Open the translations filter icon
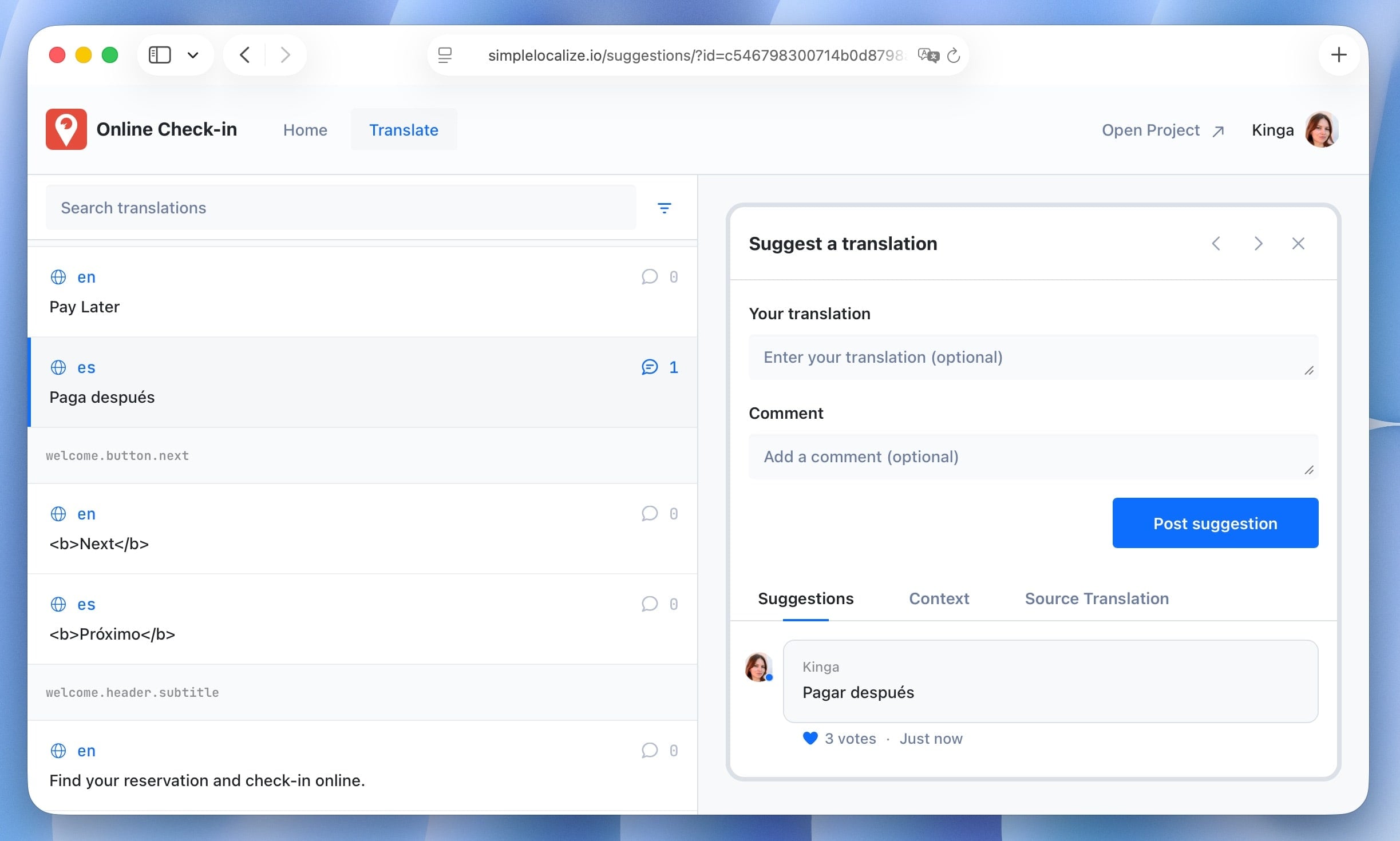This screenshot has height=841, width=1400. 664,208
